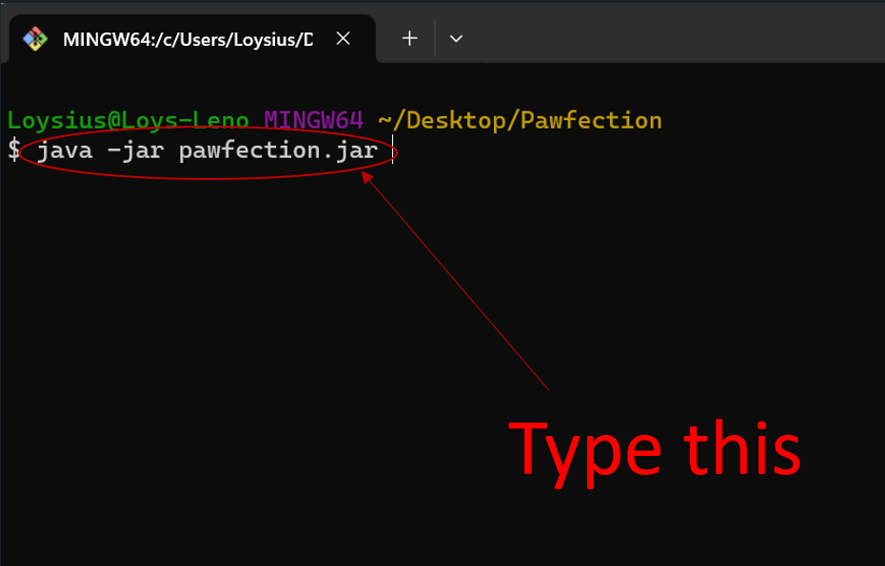This screenshot has height=566, width=885.
Task: Expand the new tab profile dropdown chevron
Action: coord(456,39)
